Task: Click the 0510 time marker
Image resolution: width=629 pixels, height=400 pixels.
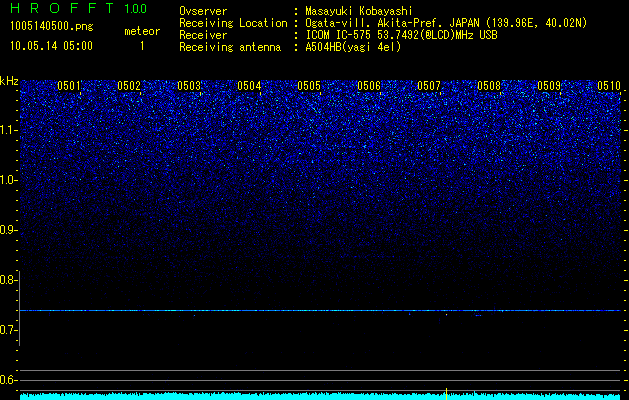Action: (609, 86)
